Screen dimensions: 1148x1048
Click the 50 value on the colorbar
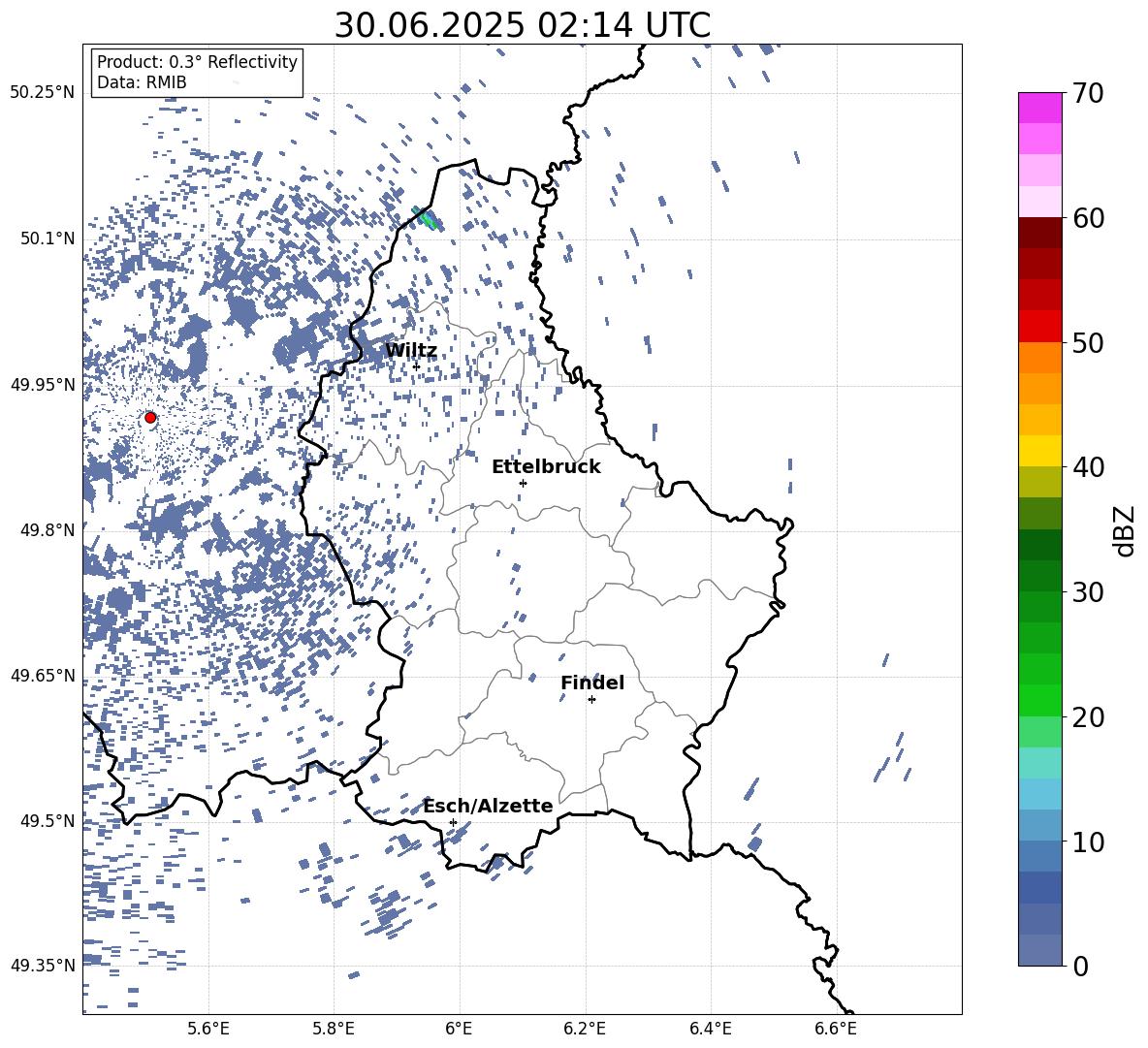1087,342
